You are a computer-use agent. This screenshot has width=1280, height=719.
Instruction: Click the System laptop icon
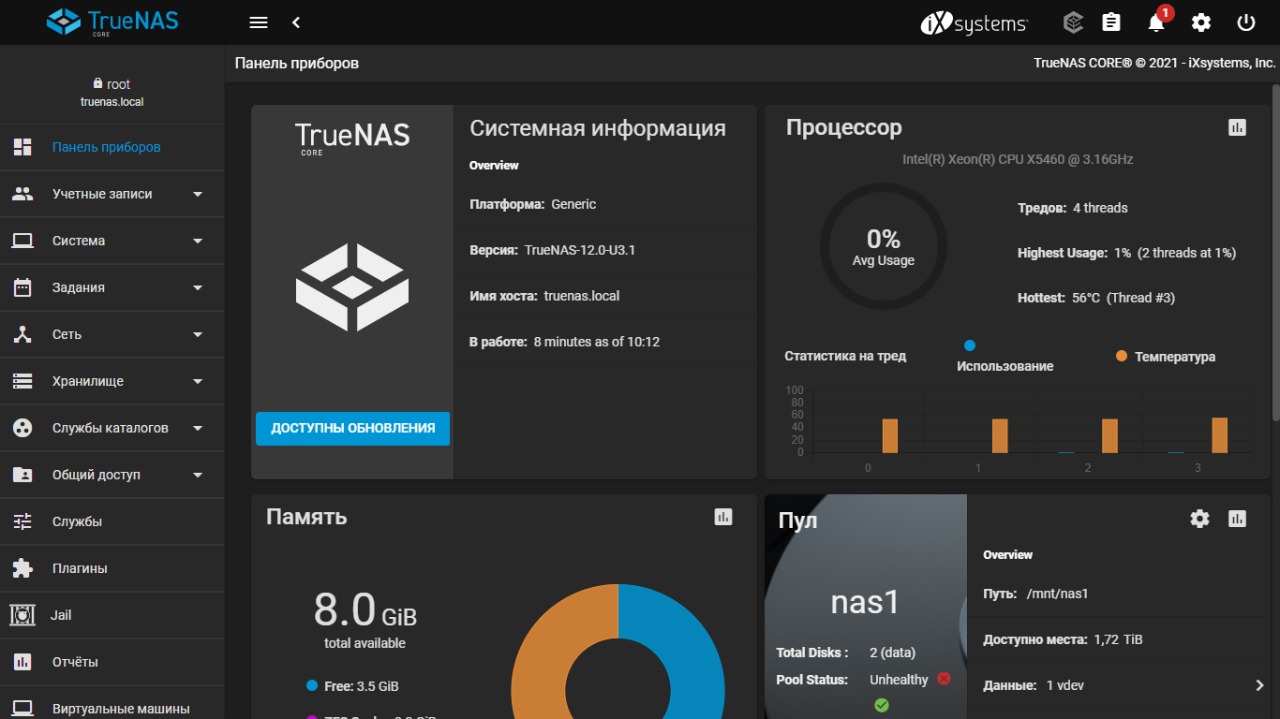click(x=22, y=241)
